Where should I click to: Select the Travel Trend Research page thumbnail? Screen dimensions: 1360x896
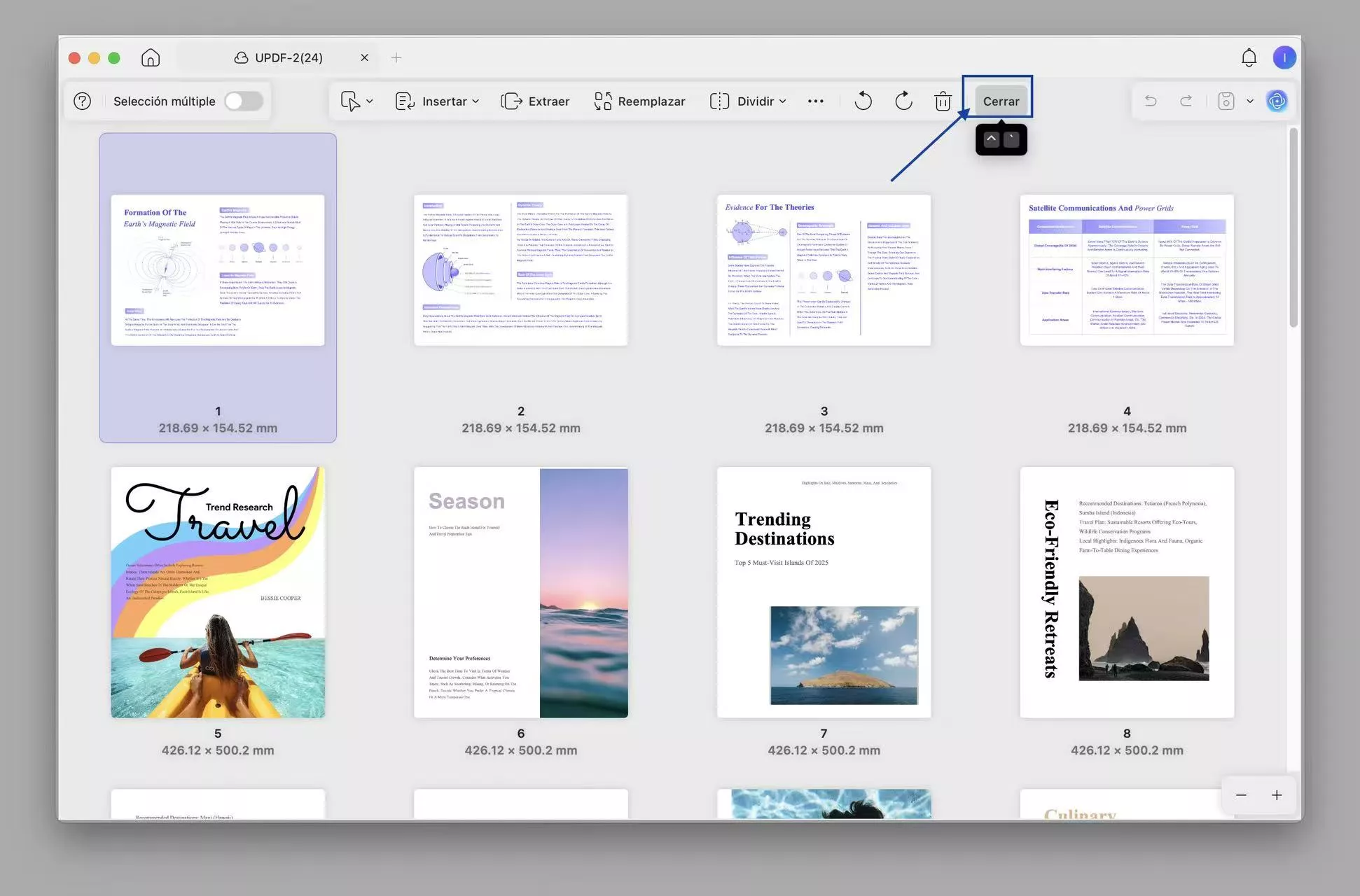[x=218, y=592]
